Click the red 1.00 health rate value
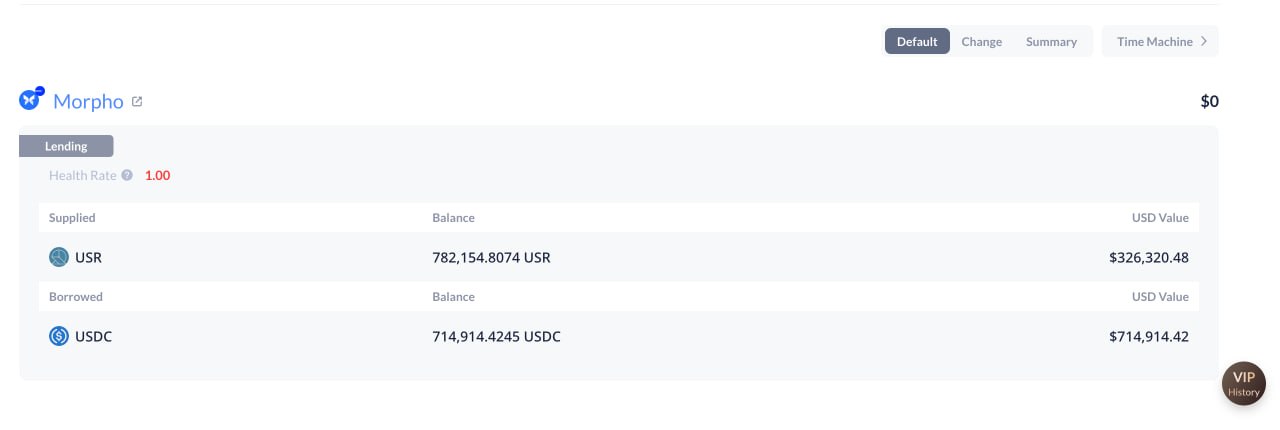 (158, 175)
